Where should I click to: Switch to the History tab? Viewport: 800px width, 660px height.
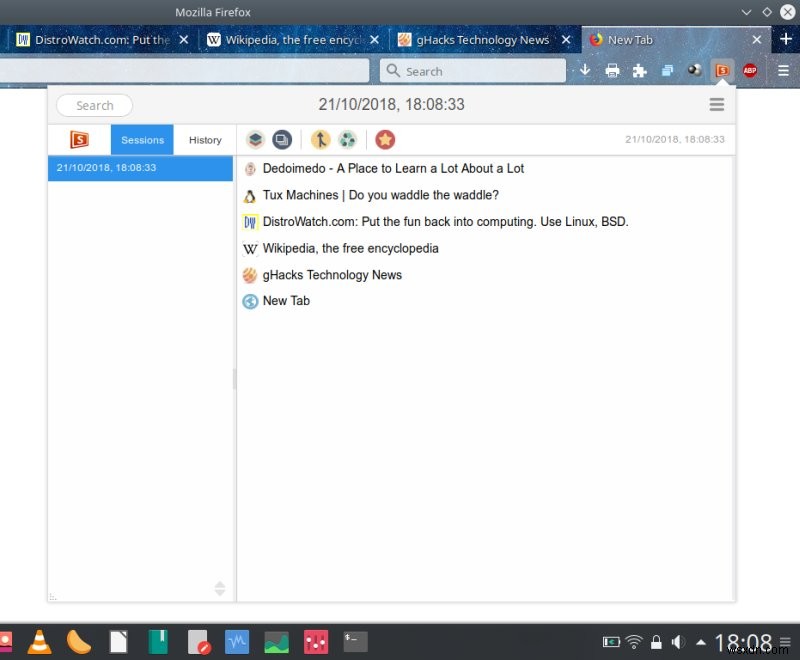coord(204,140)
